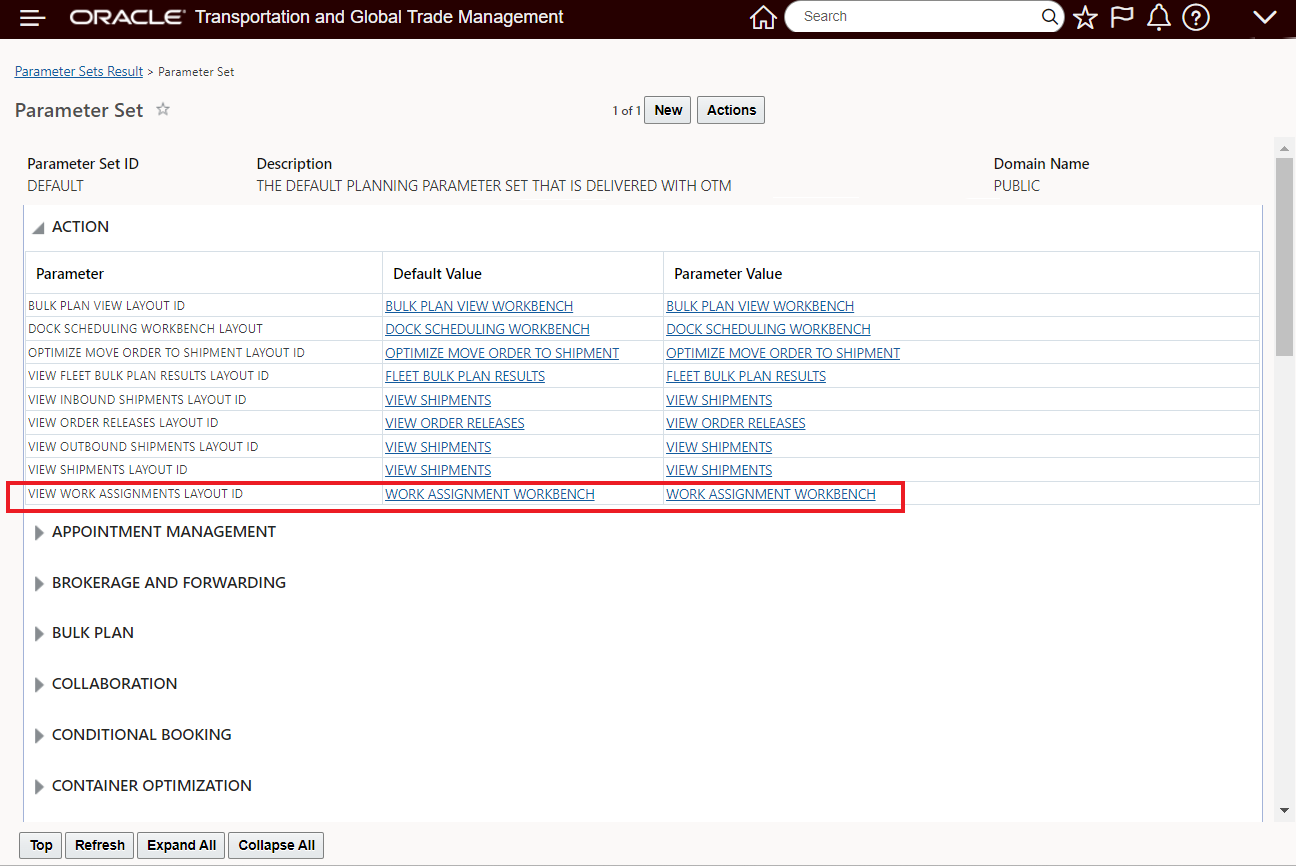Select 'DOCK SCHEDULING WORKBENCH LAYOUT' parameter text

point(145,328)
